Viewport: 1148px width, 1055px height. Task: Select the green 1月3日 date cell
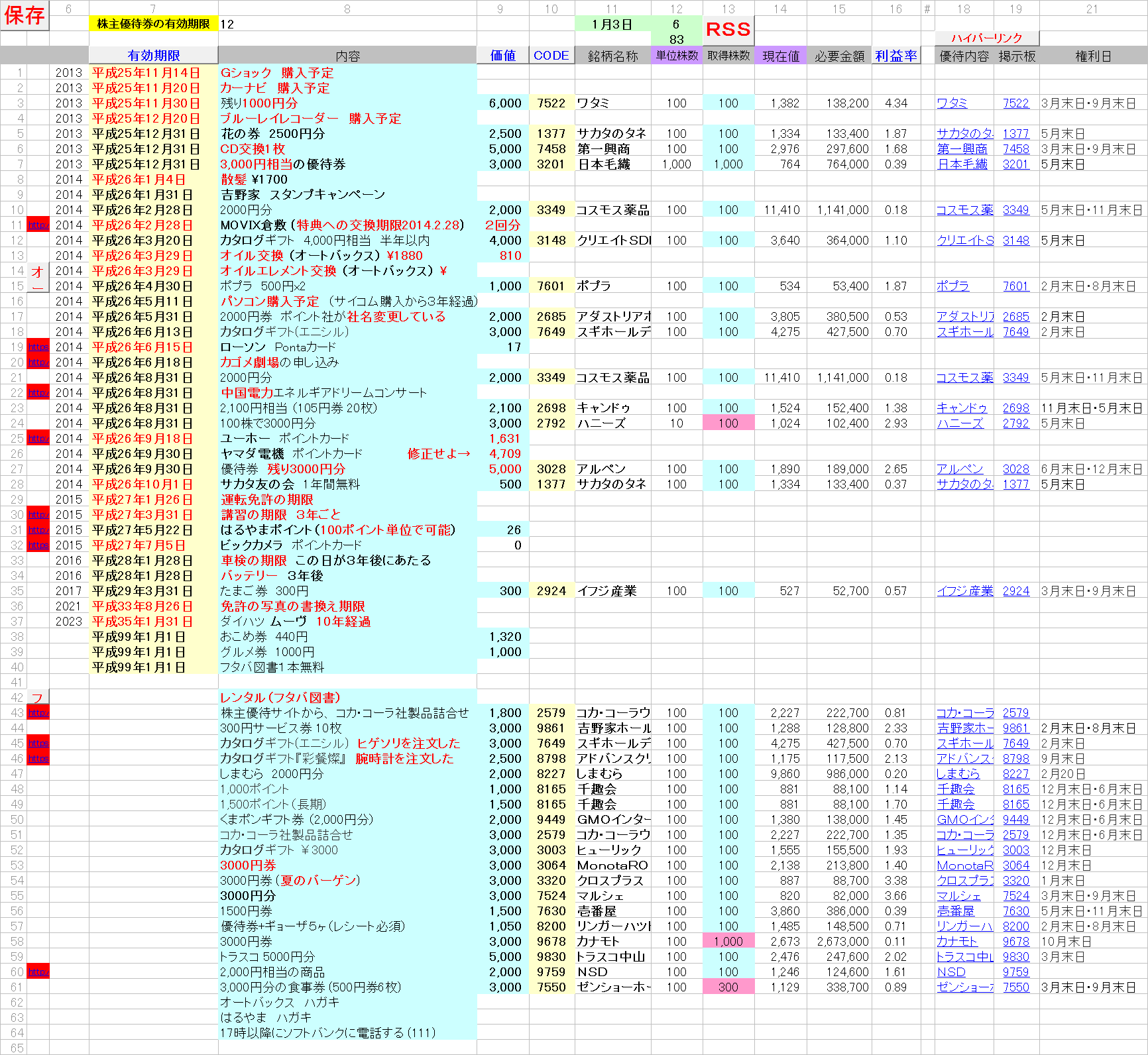(612, 25)
